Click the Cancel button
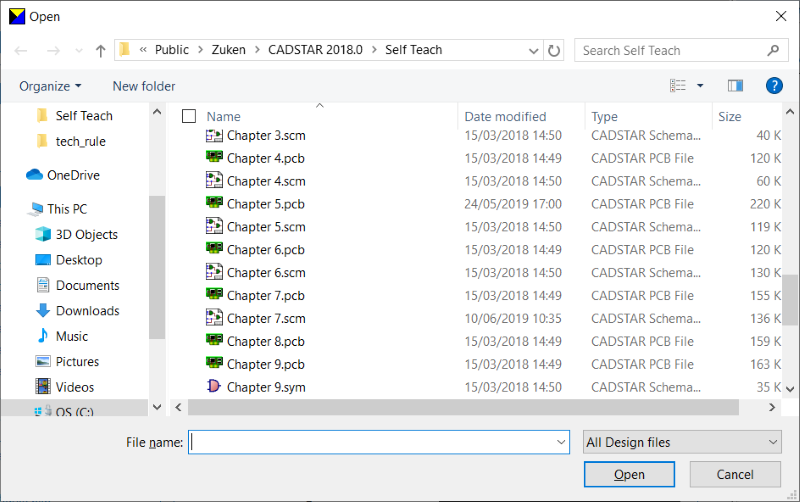 point(735,474)
